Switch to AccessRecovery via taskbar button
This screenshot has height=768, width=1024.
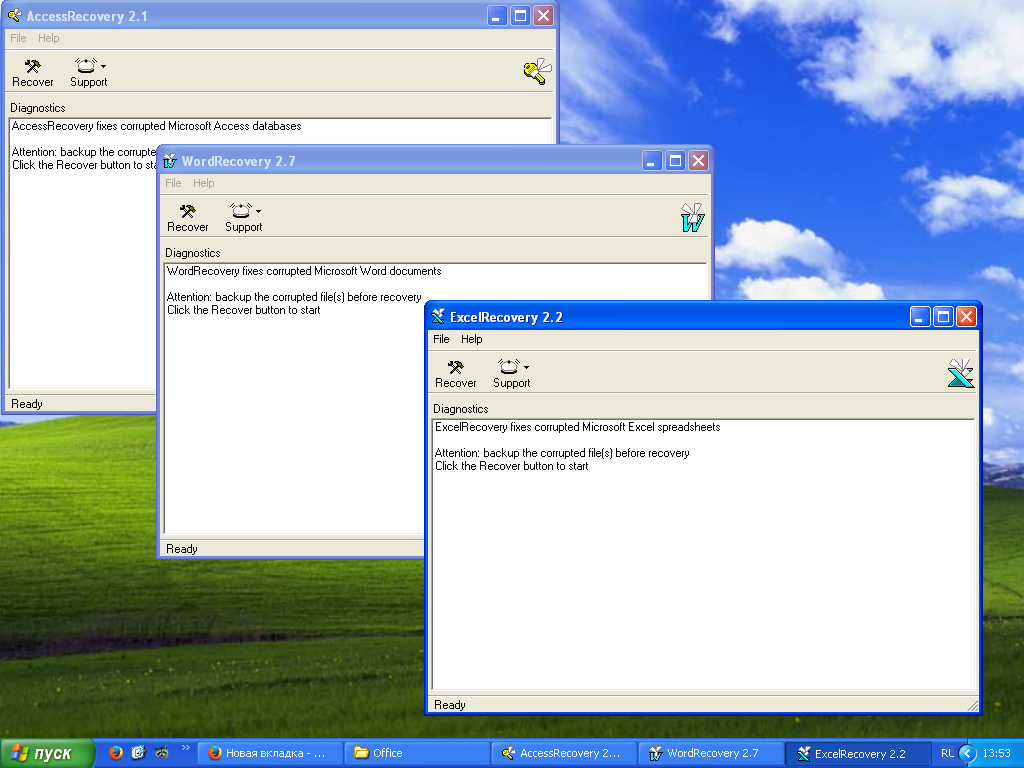563,753
